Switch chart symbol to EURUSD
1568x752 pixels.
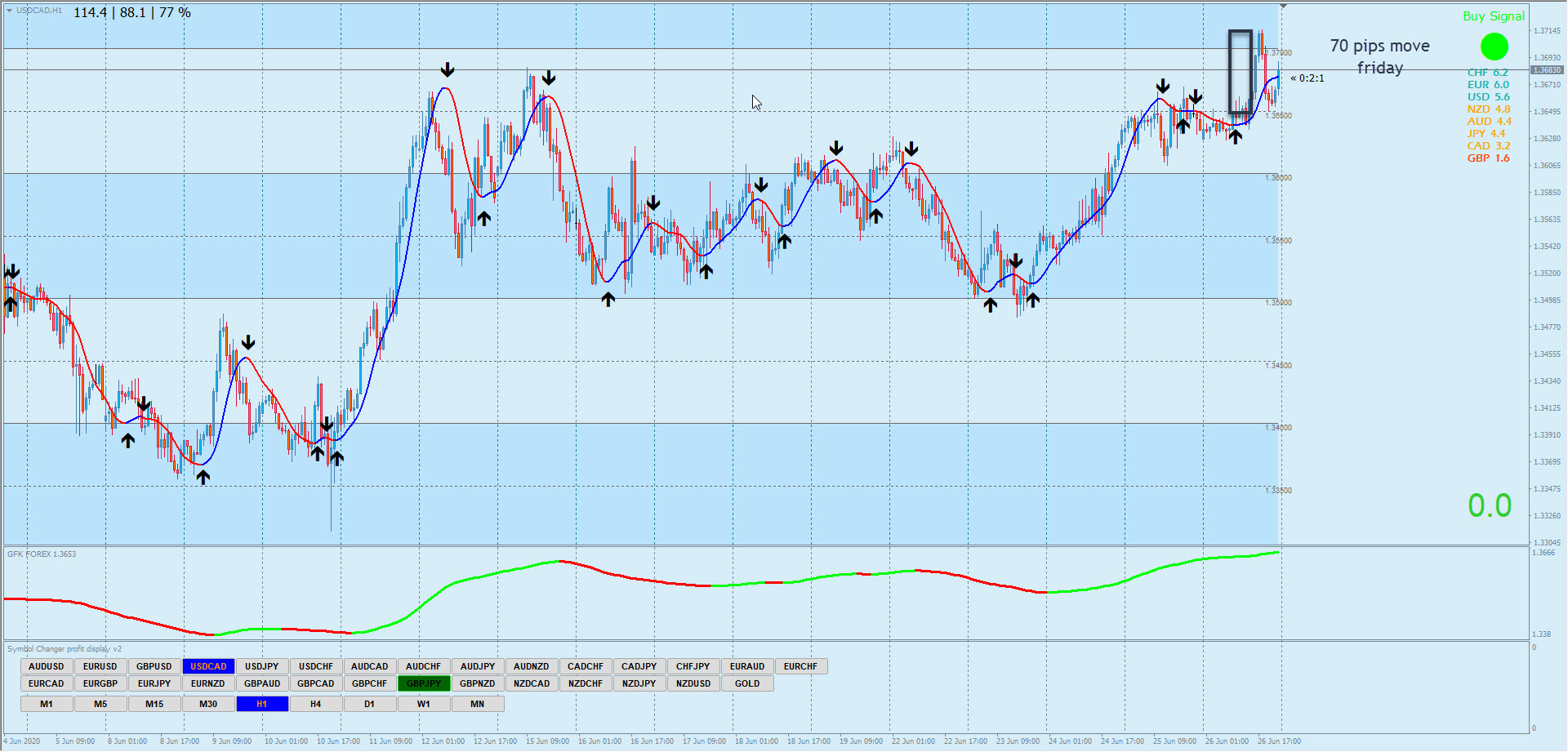coord(100,666)
